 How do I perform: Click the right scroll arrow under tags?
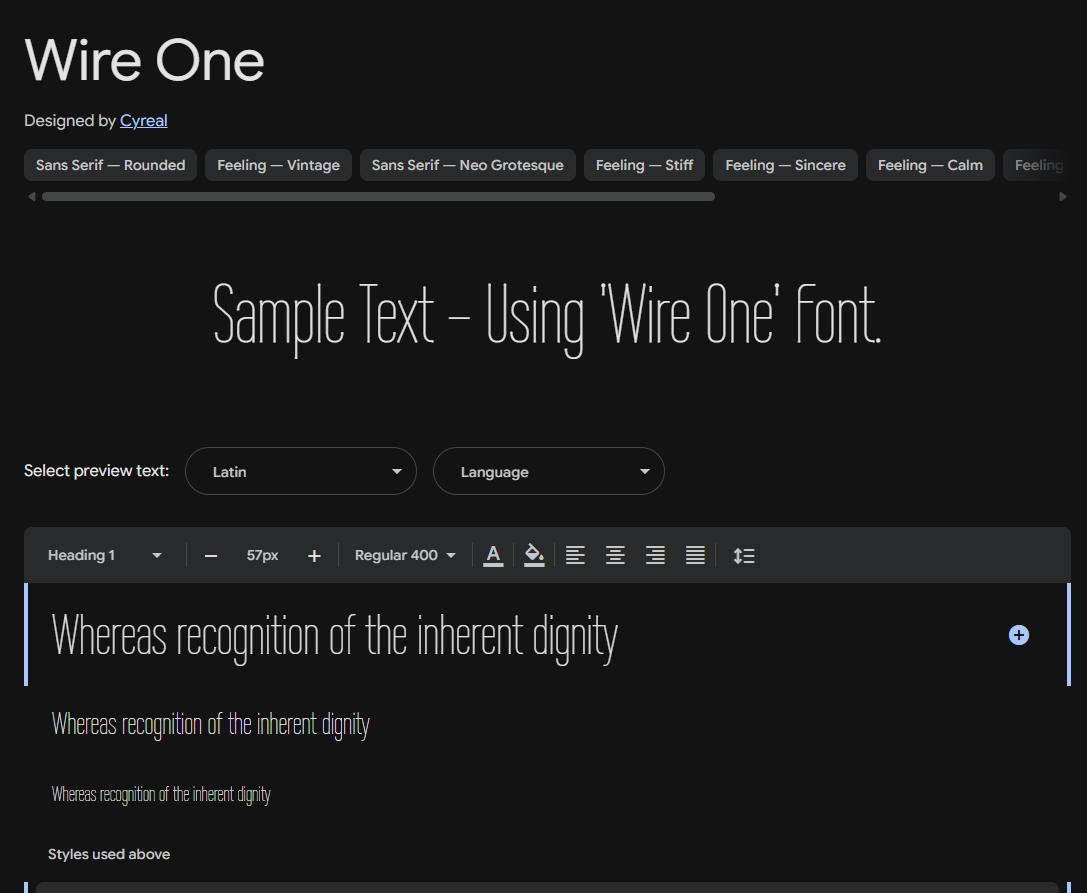coord(1063,197)
